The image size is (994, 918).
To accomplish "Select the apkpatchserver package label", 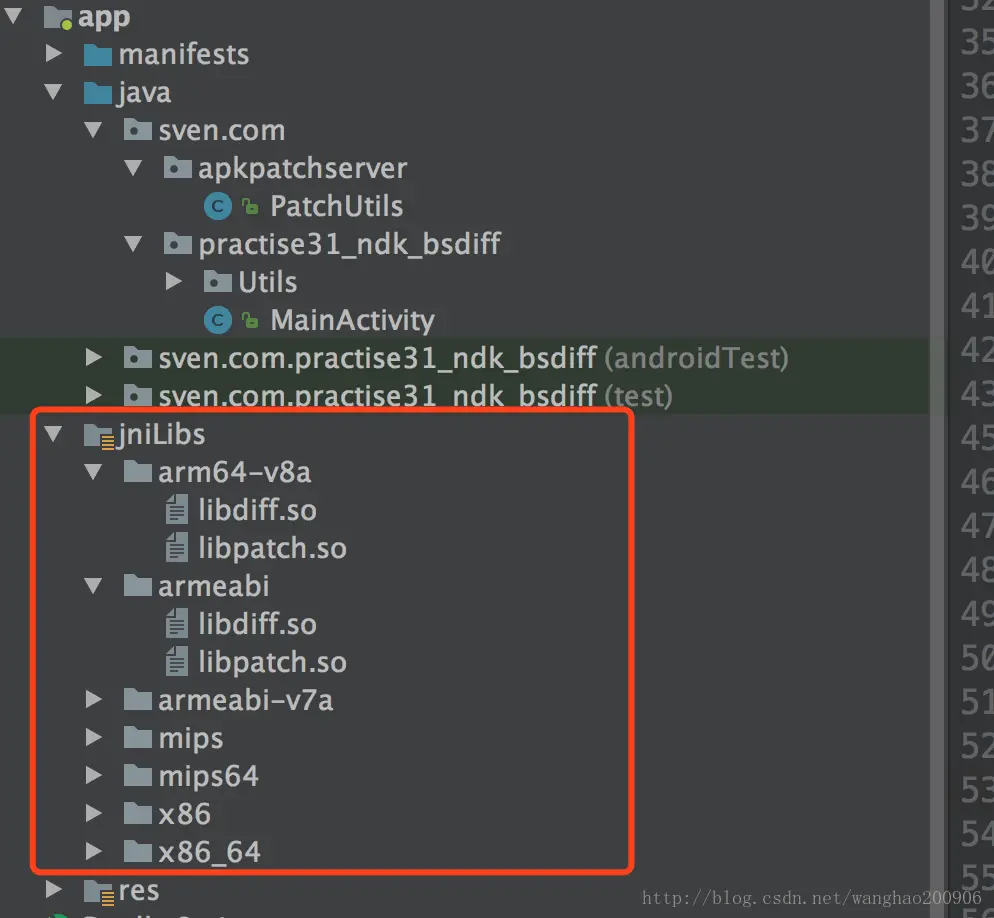I will click(302, 169).
